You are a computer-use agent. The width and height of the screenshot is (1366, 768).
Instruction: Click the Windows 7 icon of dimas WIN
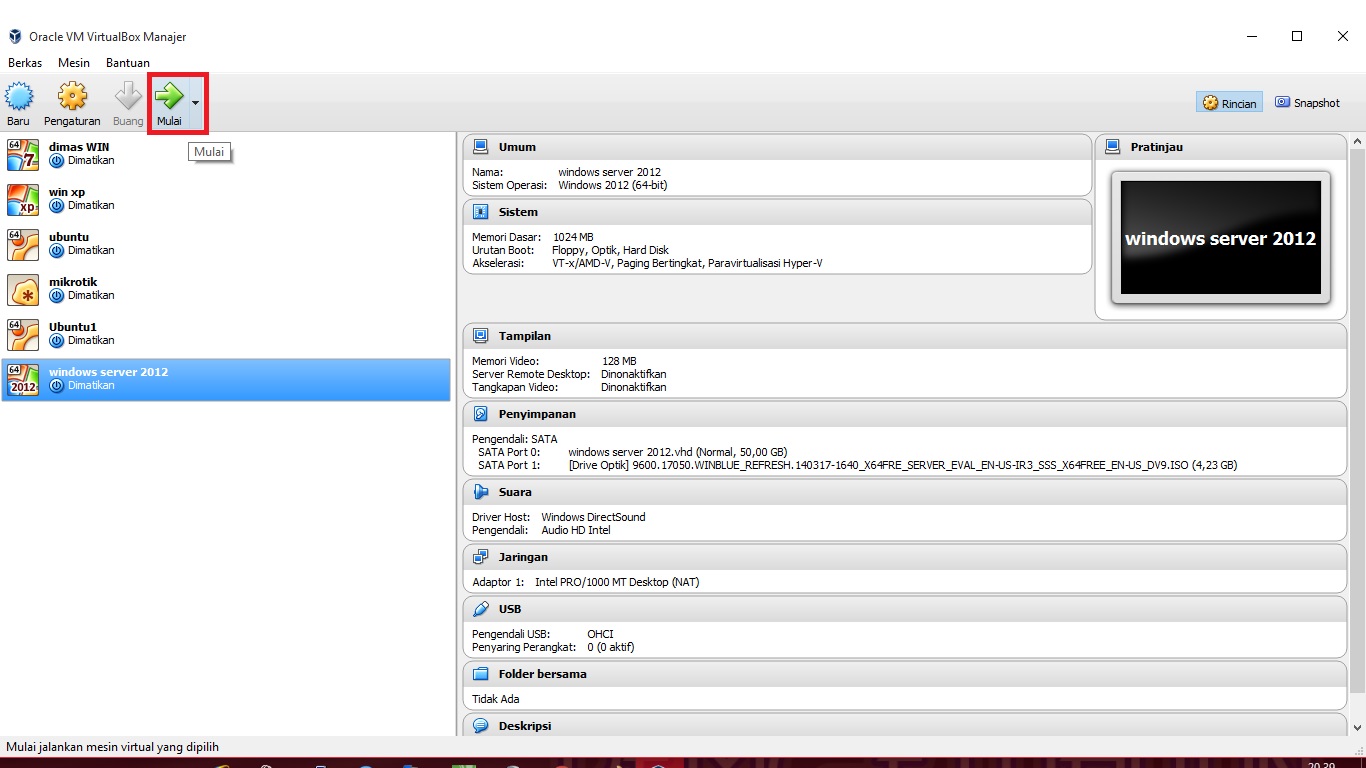pos(23,155)
